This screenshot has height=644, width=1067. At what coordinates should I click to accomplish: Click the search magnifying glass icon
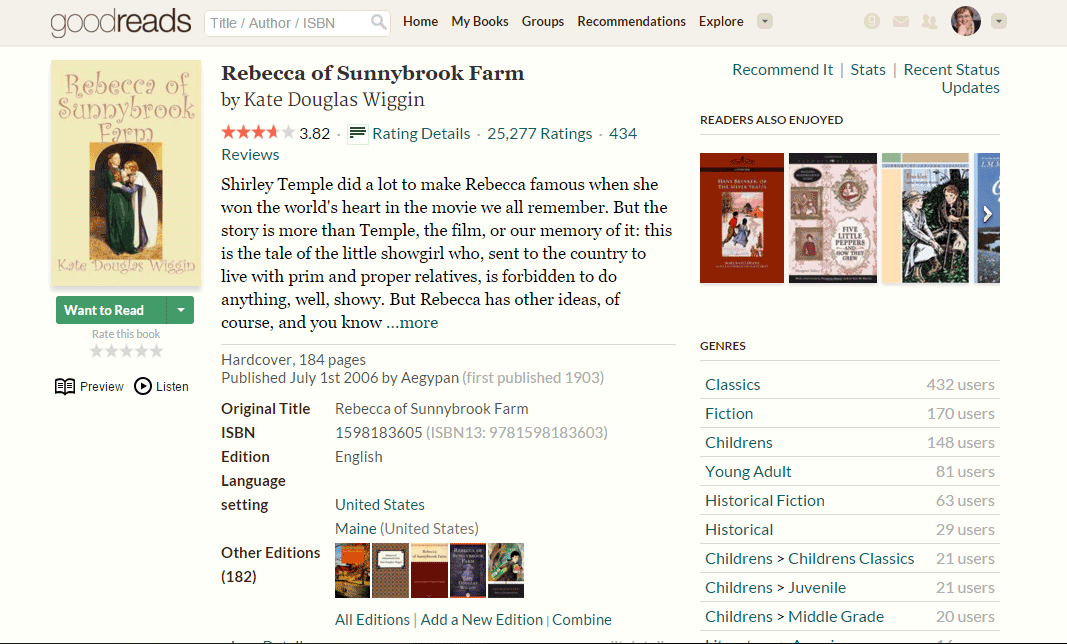(378, 21)
